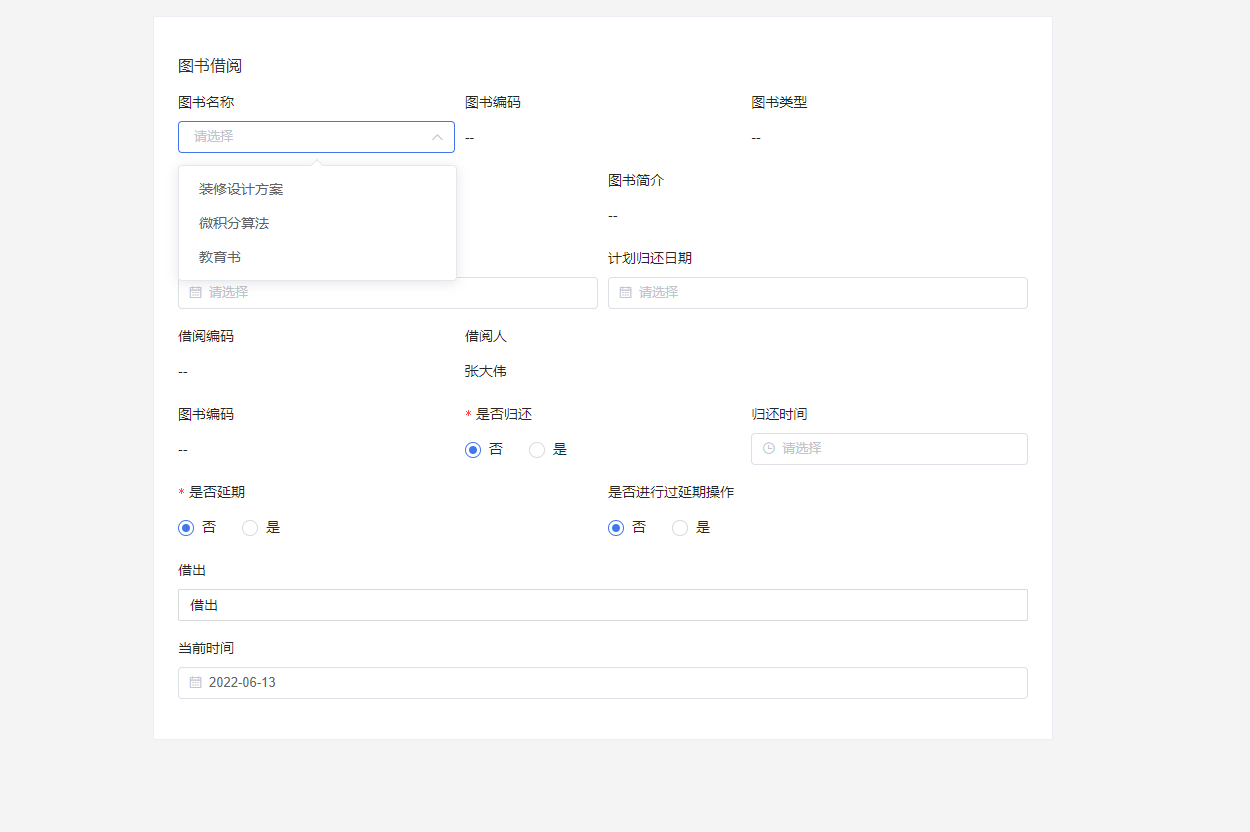
Task: Choose 微积分算法 in the book list
Action: (317, 223)
